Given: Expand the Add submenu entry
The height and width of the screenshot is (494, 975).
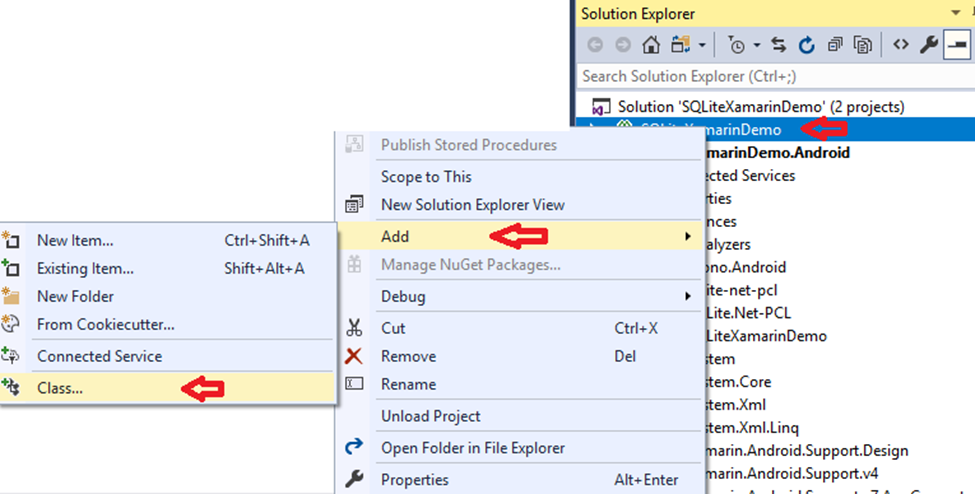Looking at the screenshot, I should point(520,236).
